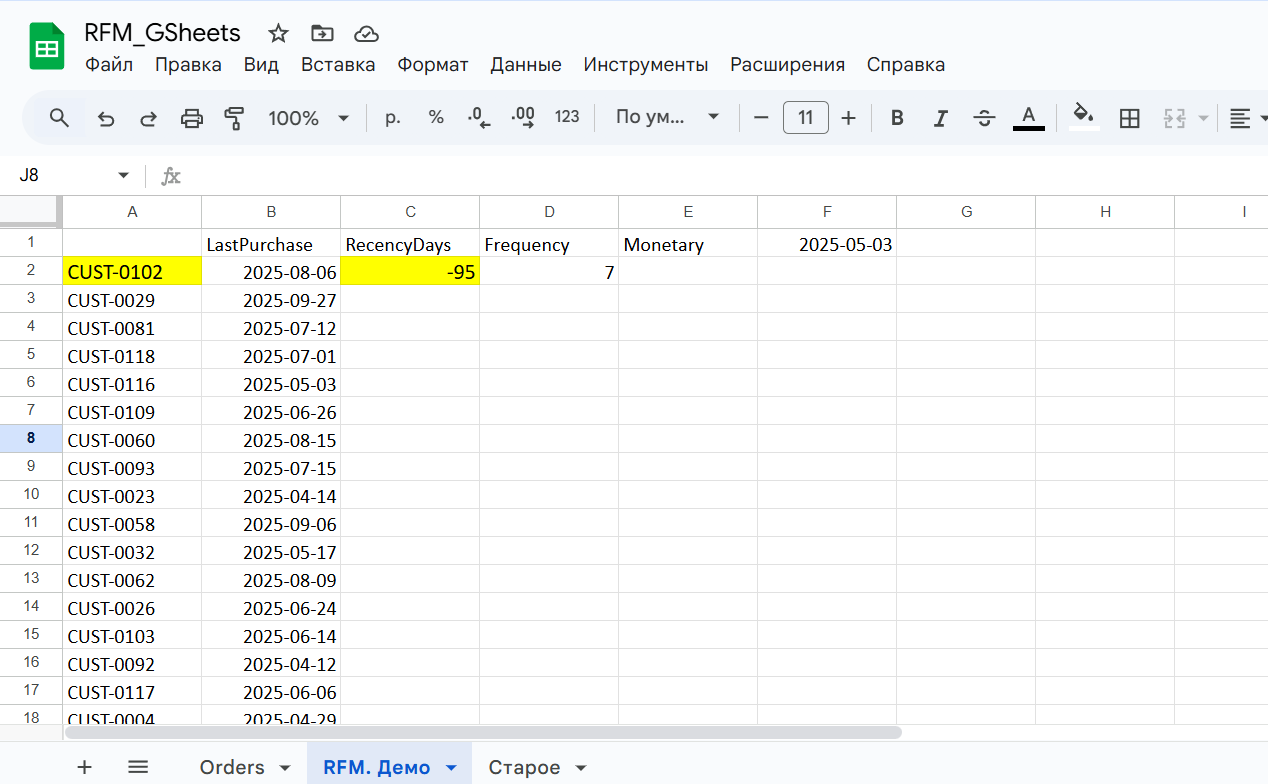1268x784 pixels.
Task: Click the undo arrow icon
Action: [106, 118]
